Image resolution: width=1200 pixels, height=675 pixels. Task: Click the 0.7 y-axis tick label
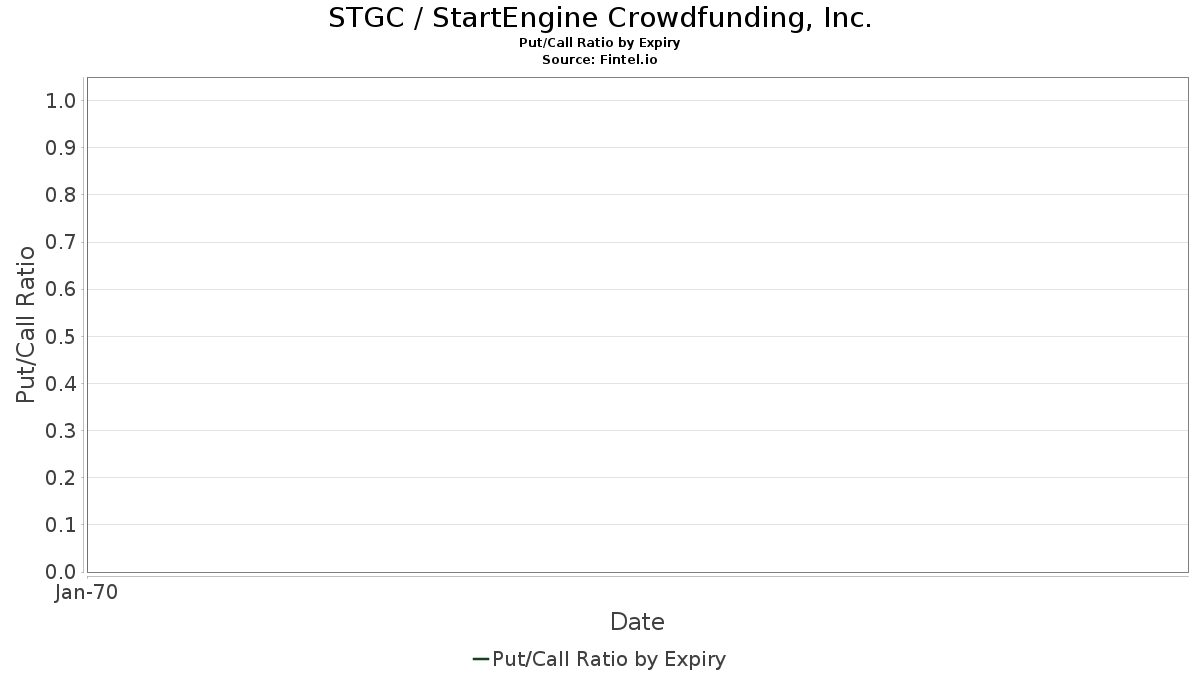(x=61, y=242)
